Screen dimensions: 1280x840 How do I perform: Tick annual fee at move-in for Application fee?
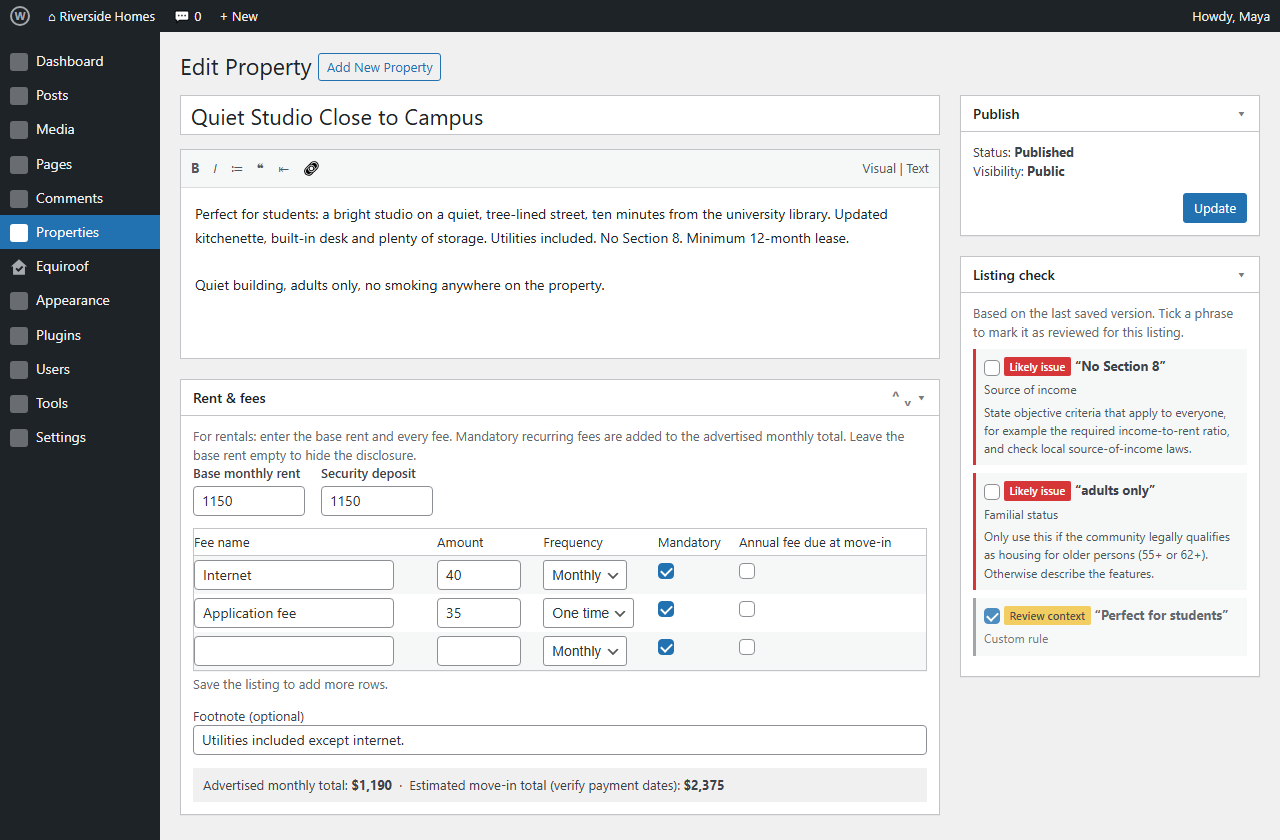click(747, 609)
